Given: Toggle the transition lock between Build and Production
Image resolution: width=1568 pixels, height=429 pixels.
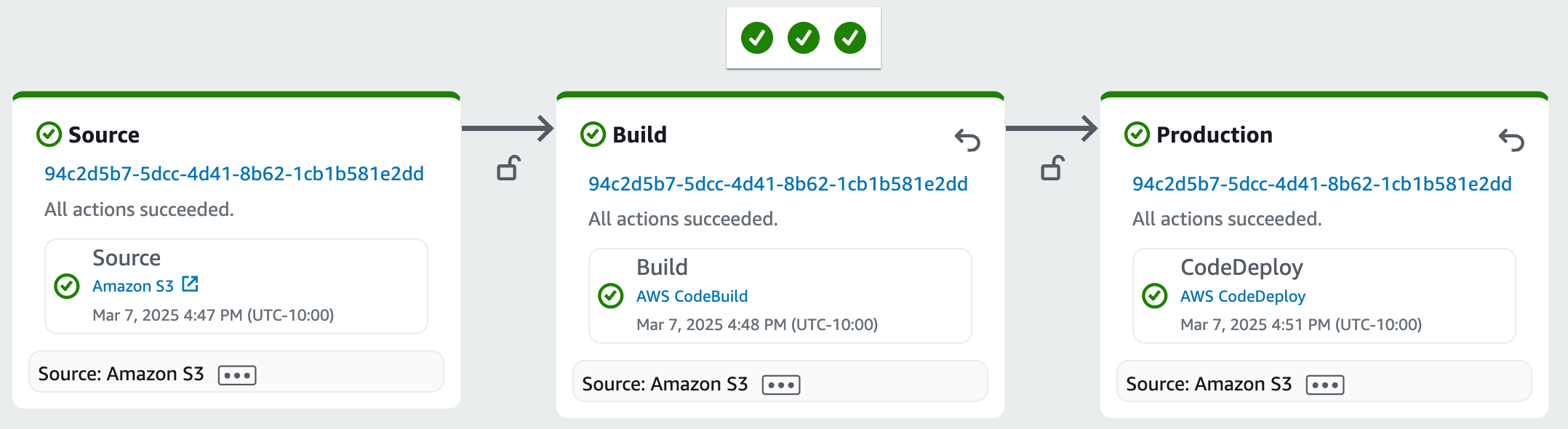Looking at the screenshot, I should coord(1052,168).
